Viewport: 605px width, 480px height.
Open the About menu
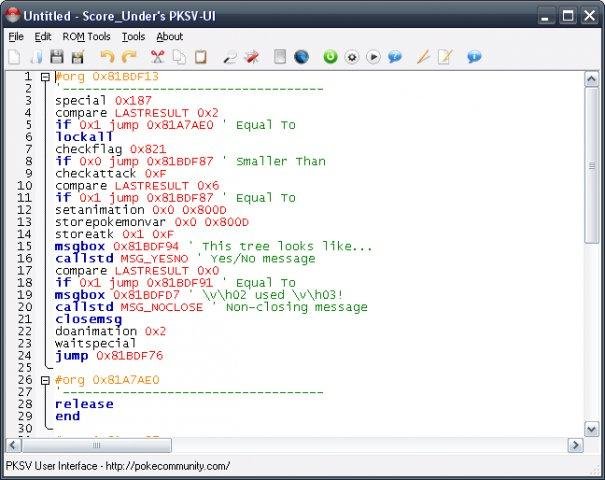169,37
